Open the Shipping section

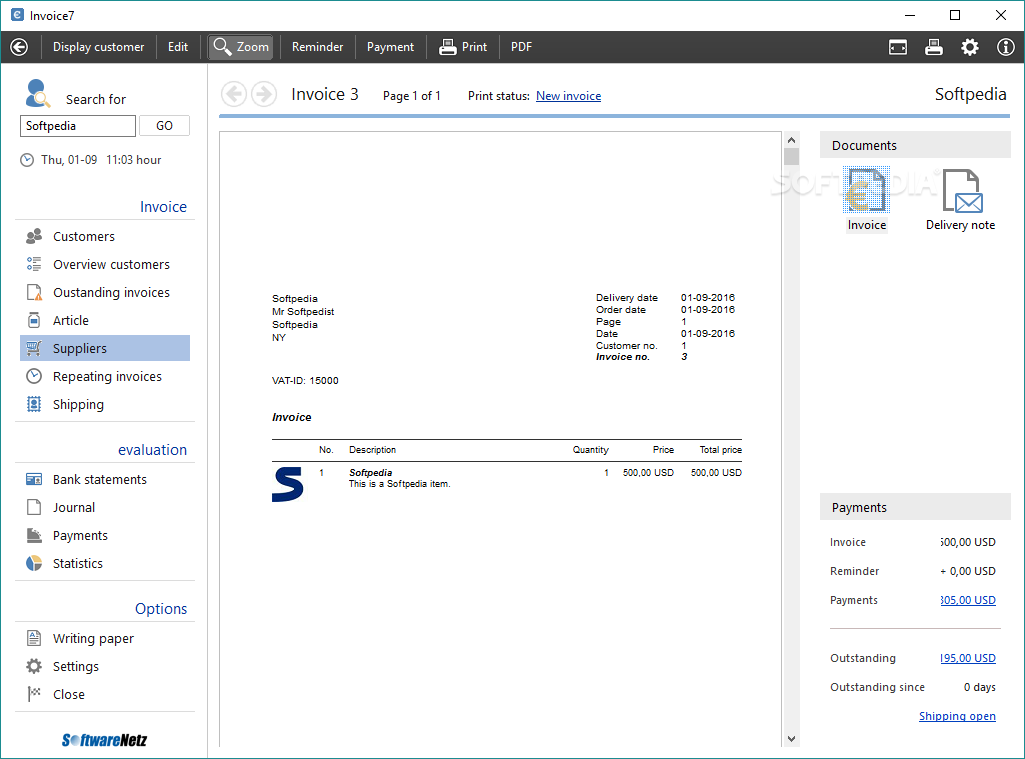(x=78, y=405)
